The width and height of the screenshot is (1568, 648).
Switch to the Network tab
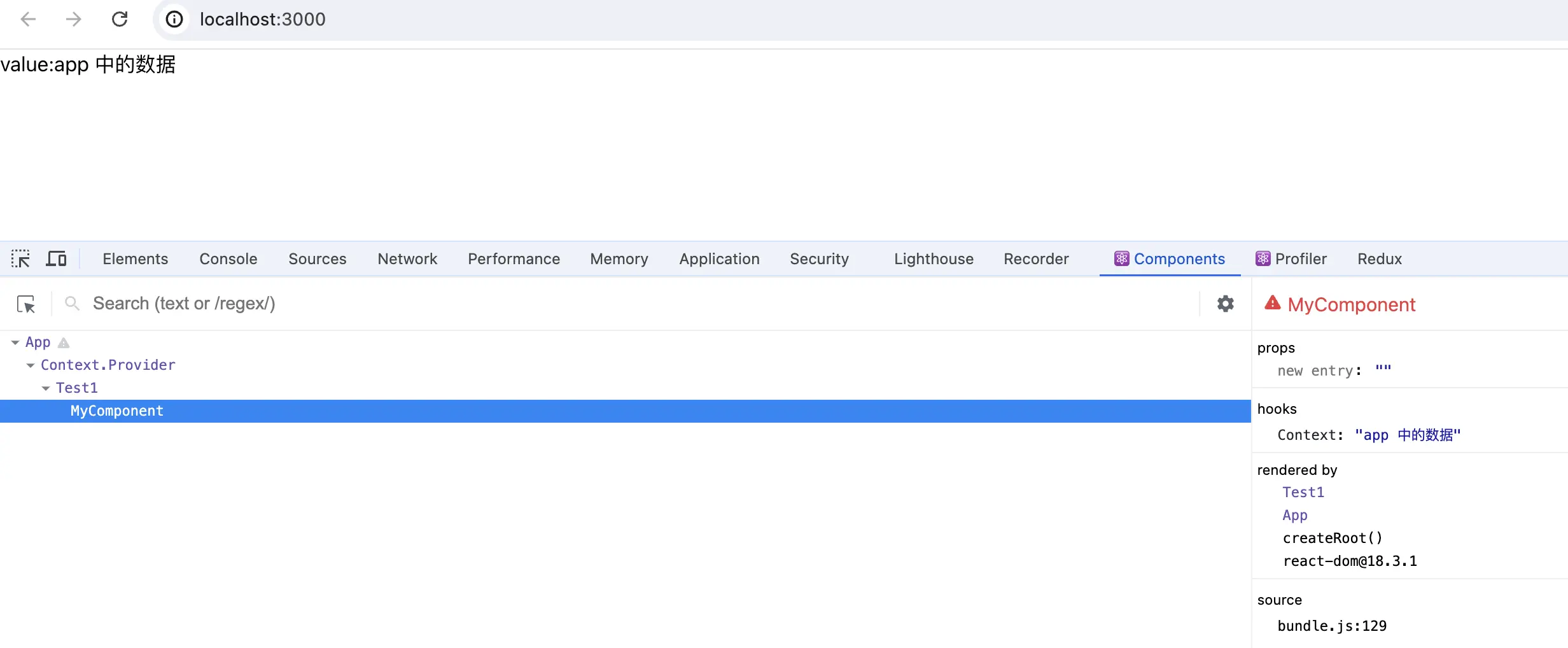(407, 258)
